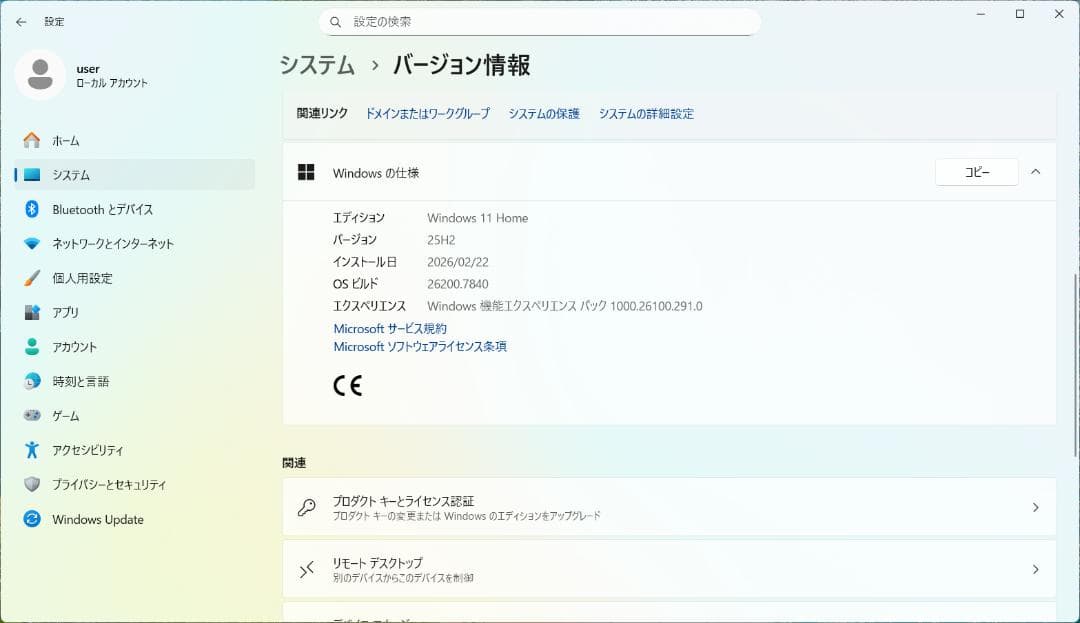Viewport: 1080px width, 623px height.
Task: Click the privacy shield icon
Action: click(x=32, y=485)
